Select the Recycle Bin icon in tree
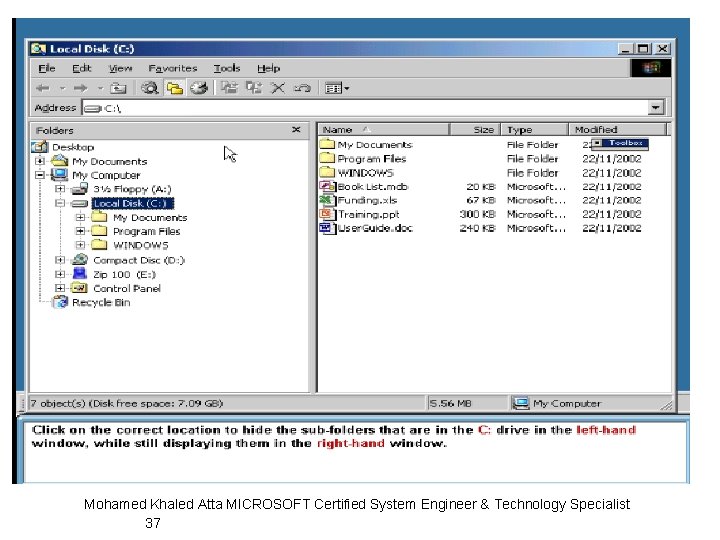The width and height of the screenshot is (720, 540). point(60,302)
